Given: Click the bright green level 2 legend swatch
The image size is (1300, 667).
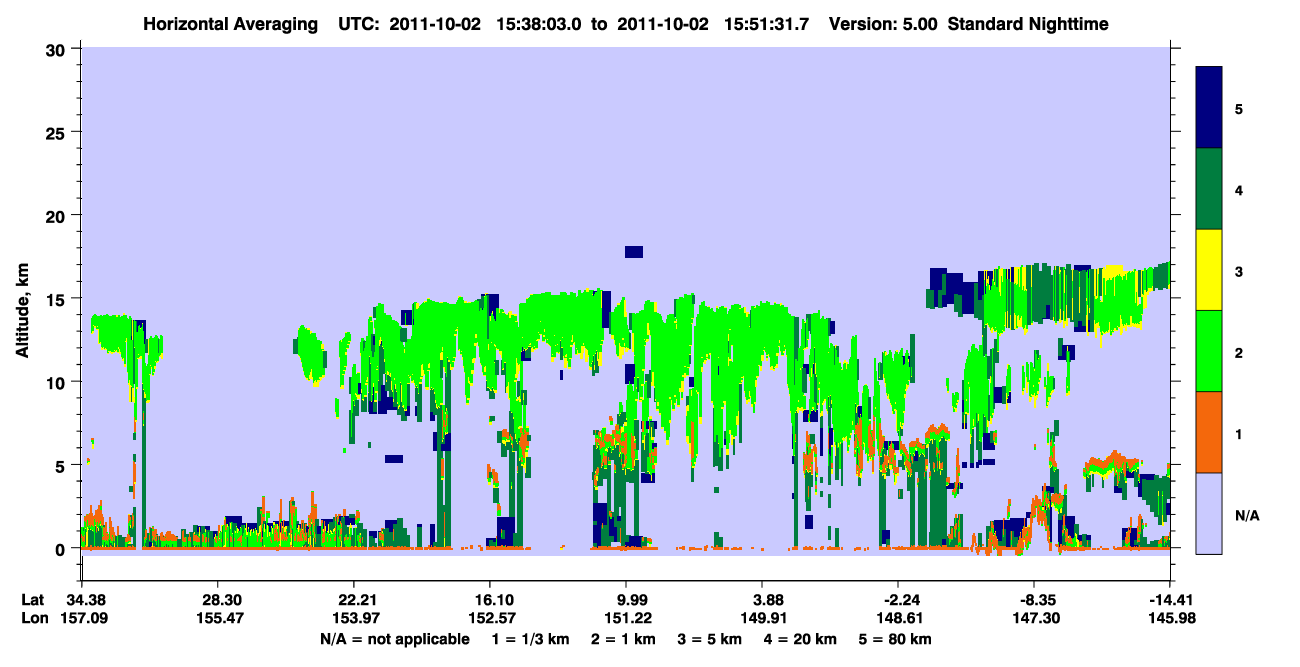Looking at the screenshot, I should [1209, 351].
